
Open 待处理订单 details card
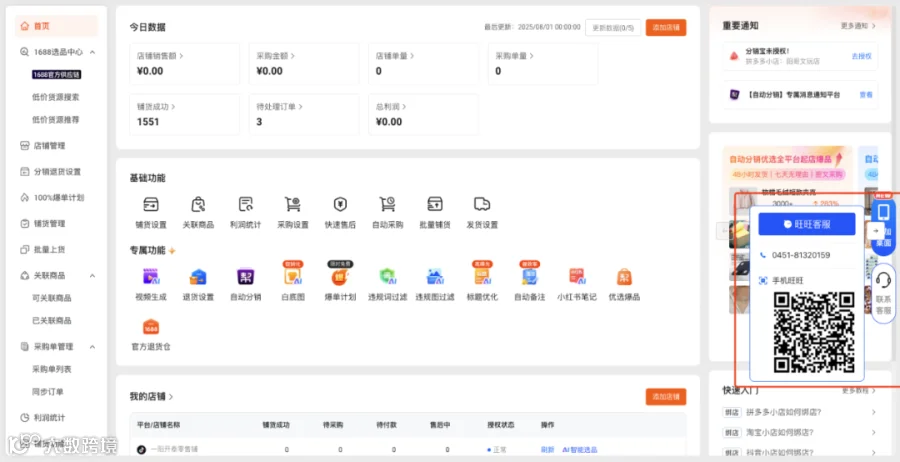pos(304,114)
